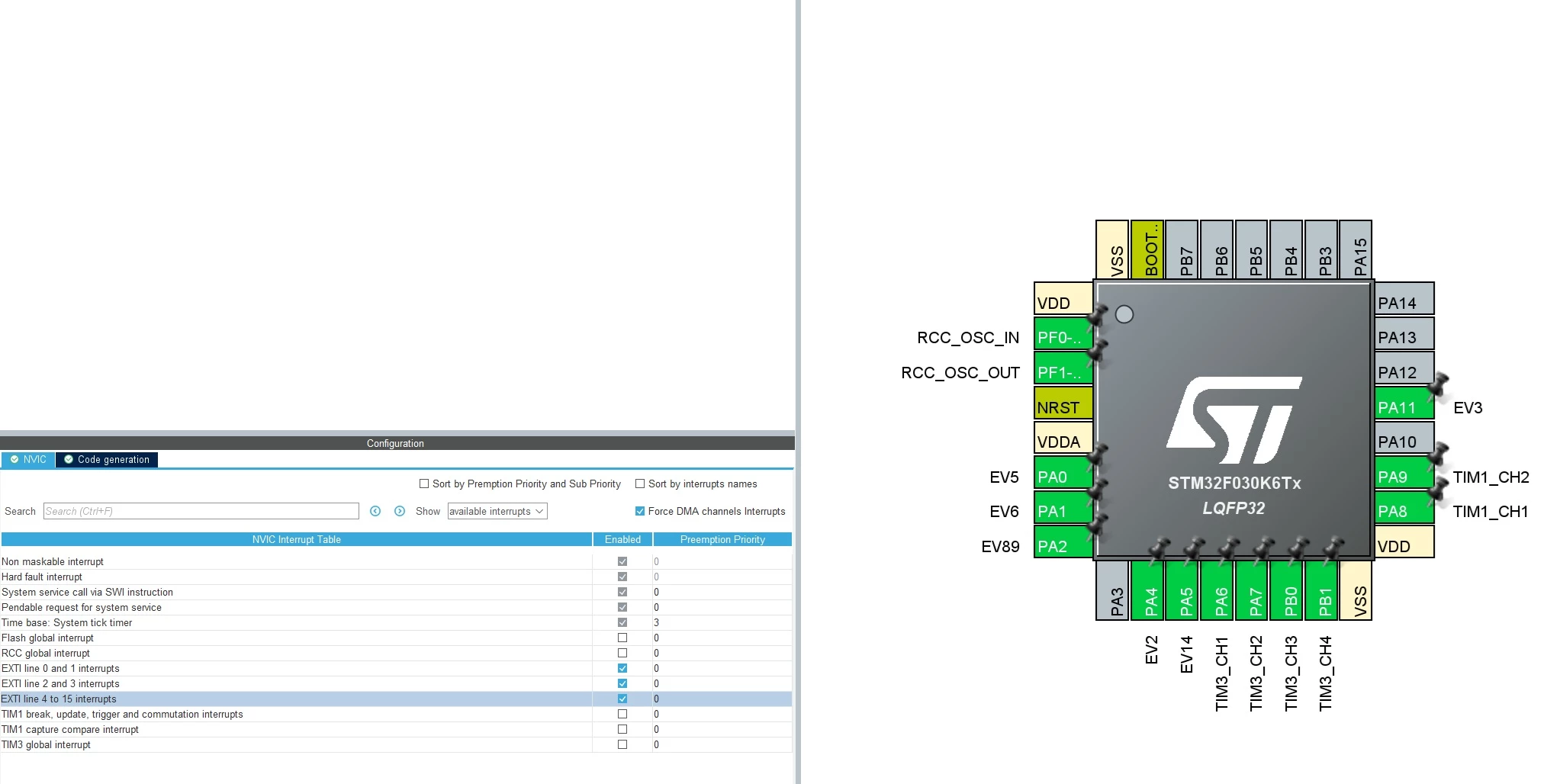Image resolution: width=1547 pixels, height=784 pixels.
Task: Enable TIM3 global interrupt
Action: pyautogui.click(x=622, y=744)
